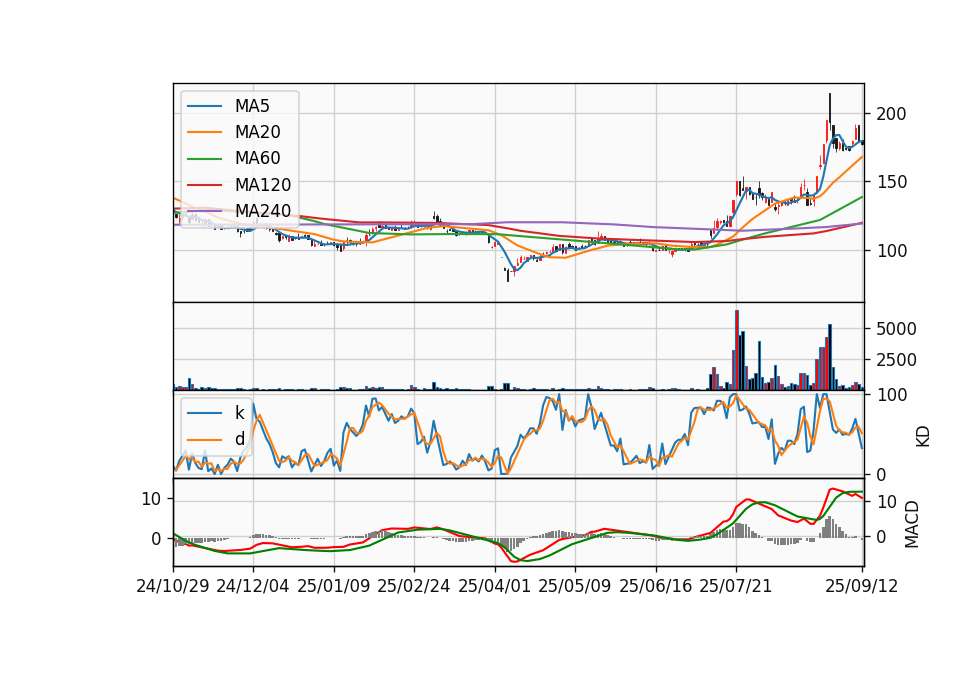Click the 25/06/16 date label
This screenshot has height=690, width=960.
tap(656, 587)
